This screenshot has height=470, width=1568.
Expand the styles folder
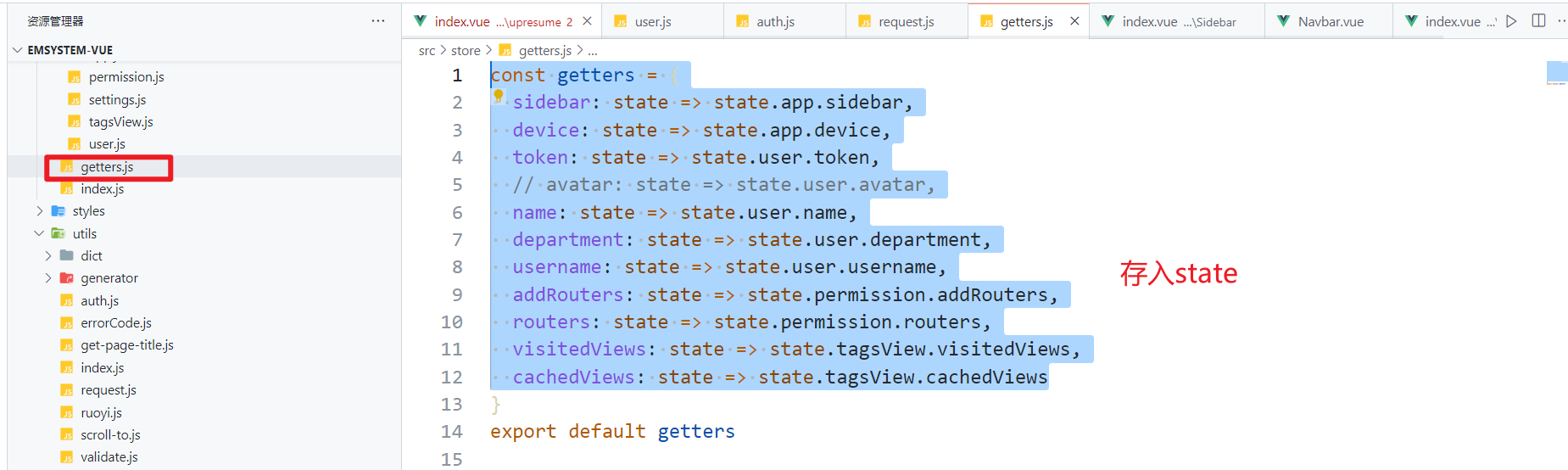tap(40, 211)
